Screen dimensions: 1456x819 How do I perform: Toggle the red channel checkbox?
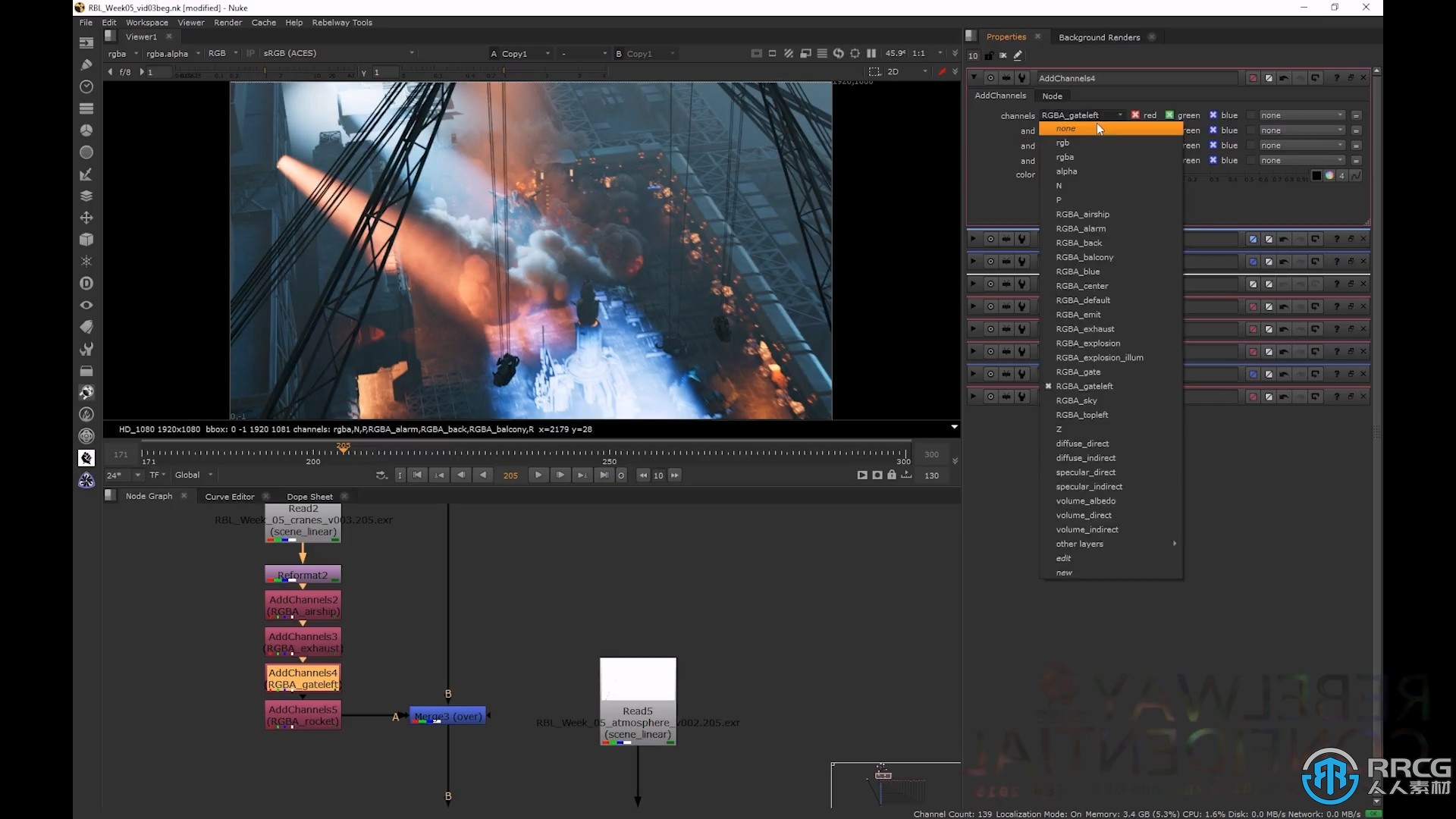pyautogui.click(x=1135, y=115)
